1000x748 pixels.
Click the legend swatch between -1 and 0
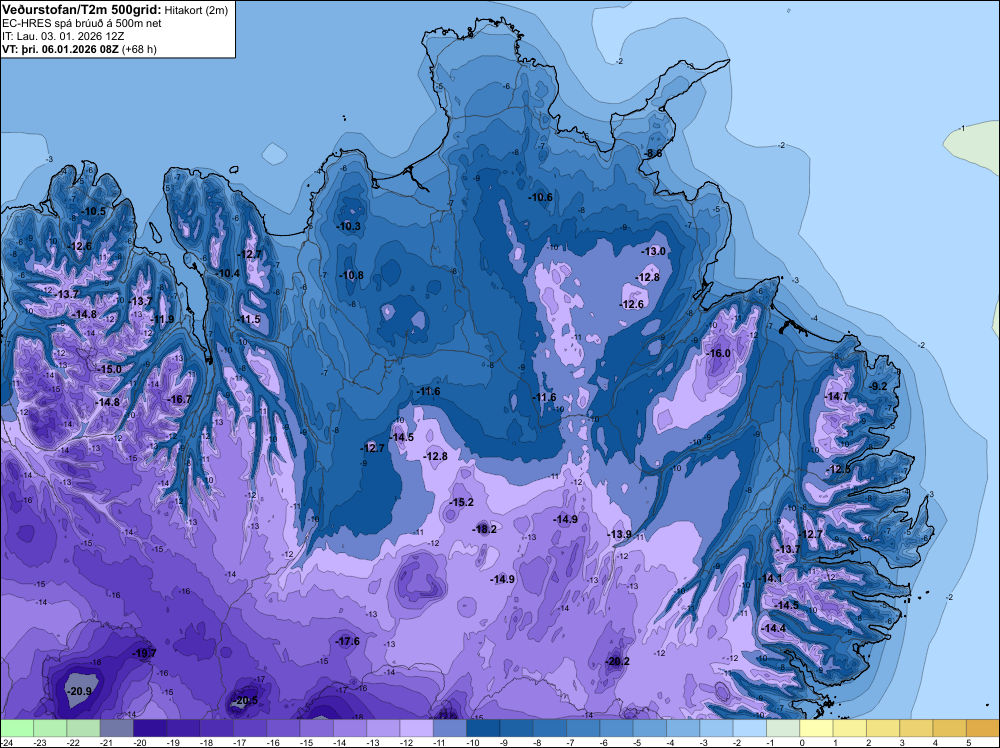click(x=783, y=728)
